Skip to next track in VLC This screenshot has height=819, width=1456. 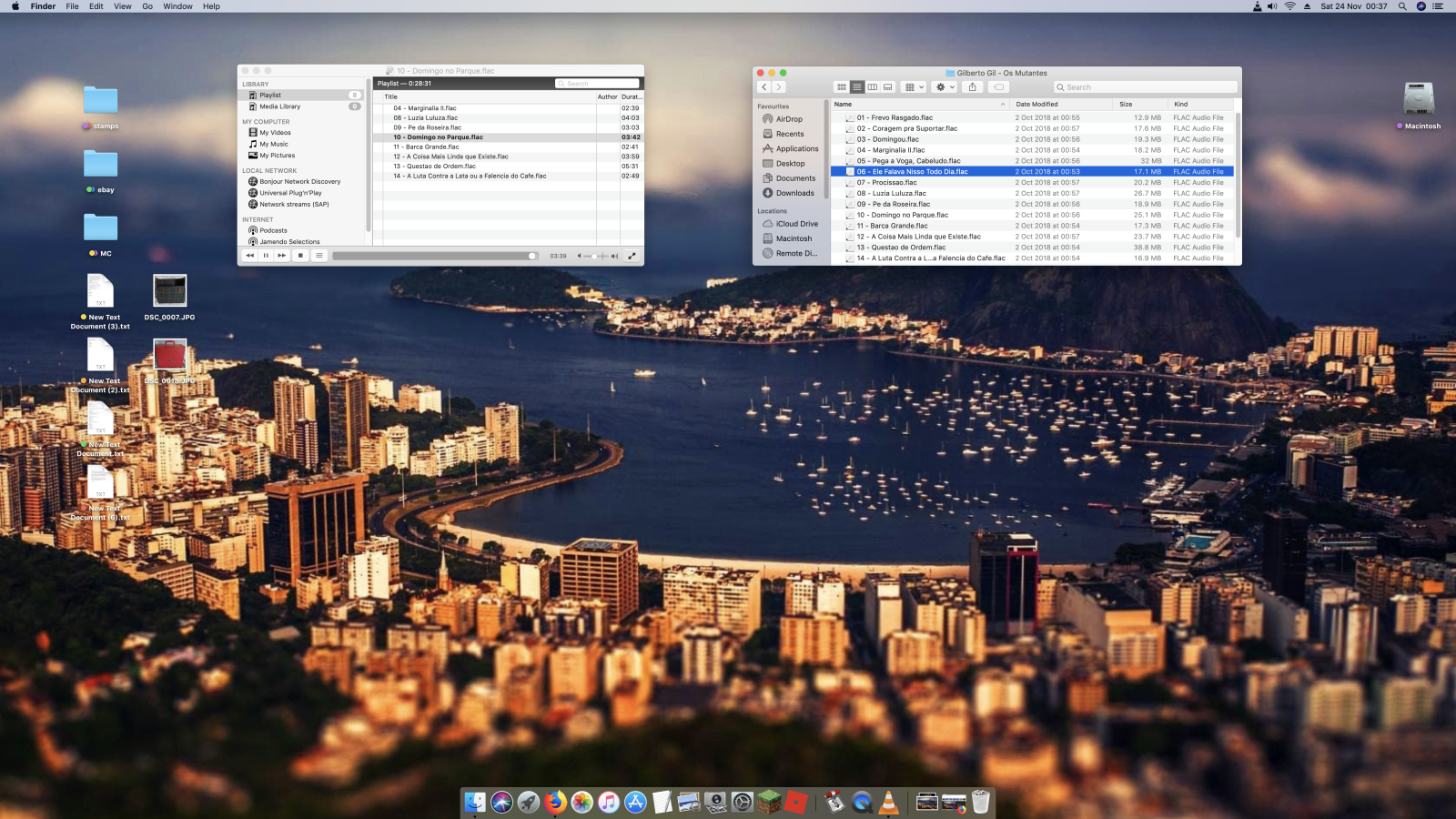(282, 256)
